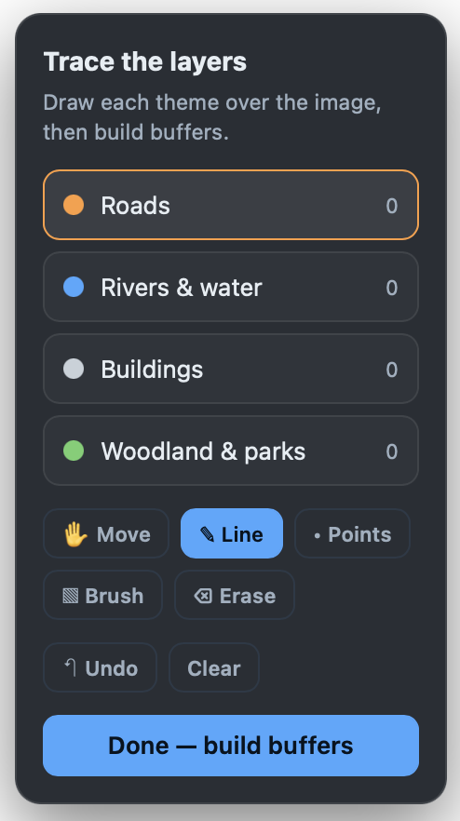Pick the Brush tool

pos(103,595)
